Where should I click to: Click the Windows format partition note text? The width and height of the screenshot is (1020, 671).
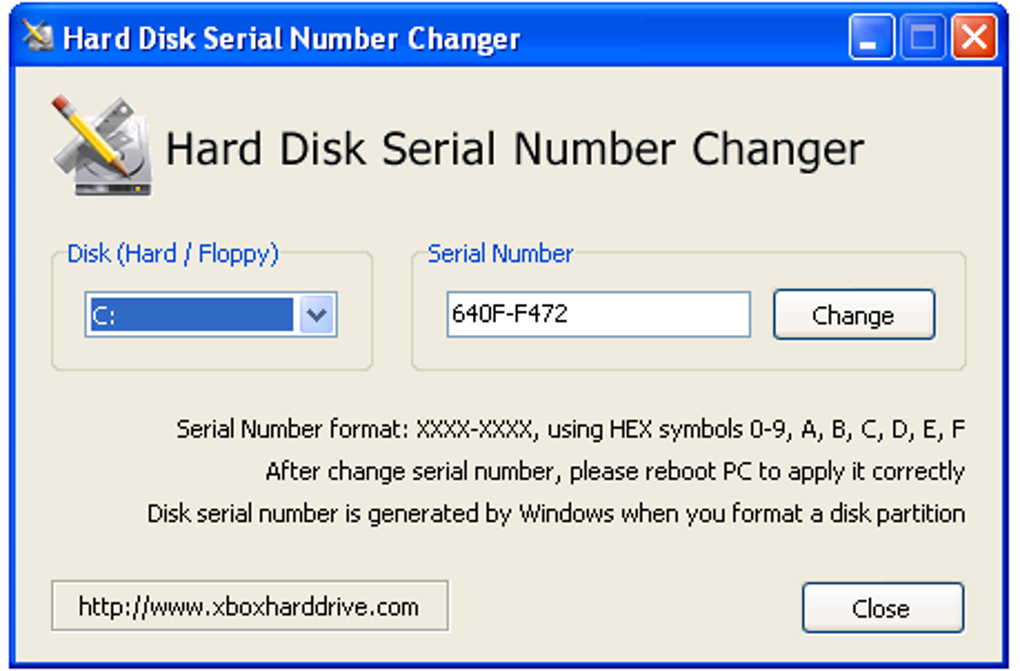pyautogui.click(x=556, y=514)
